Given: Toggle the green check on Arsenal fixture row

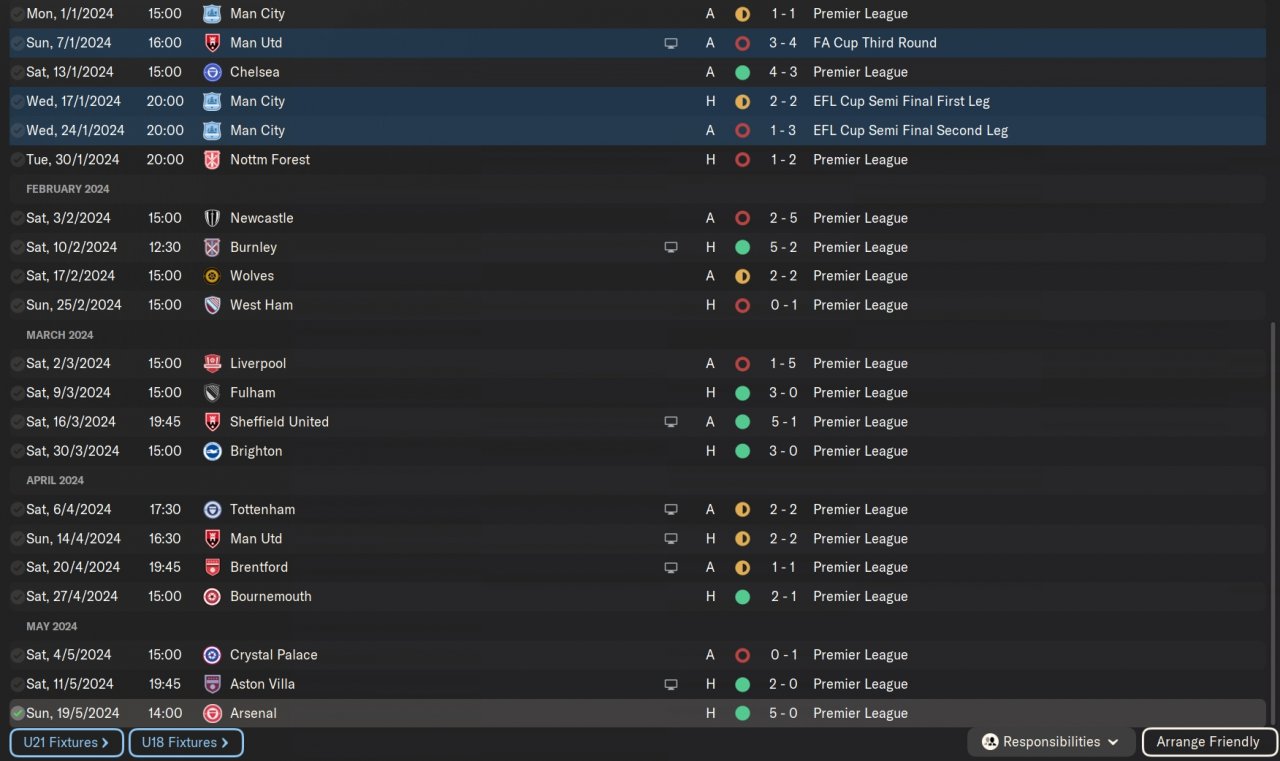Looking at the screenshot, I should click(17, 713).
